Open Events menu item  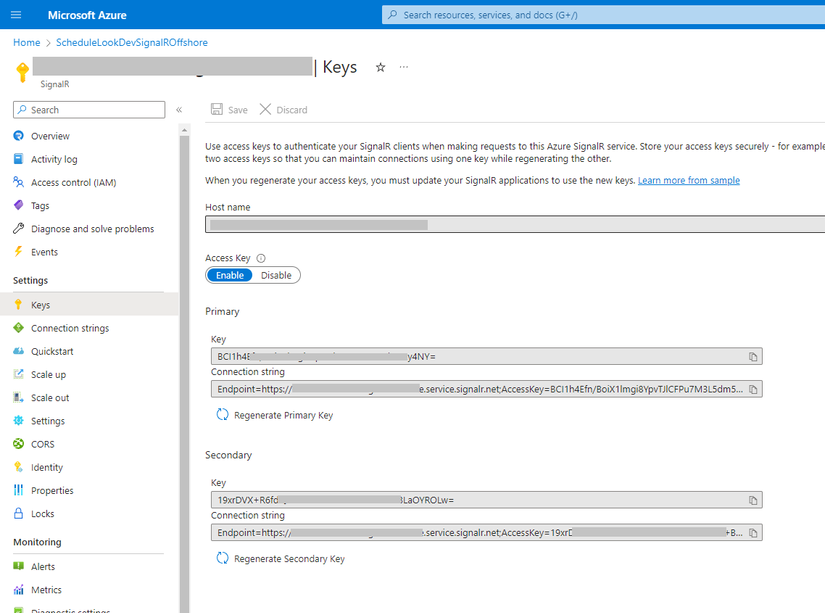pyautogui.click(x=44, y=252)
